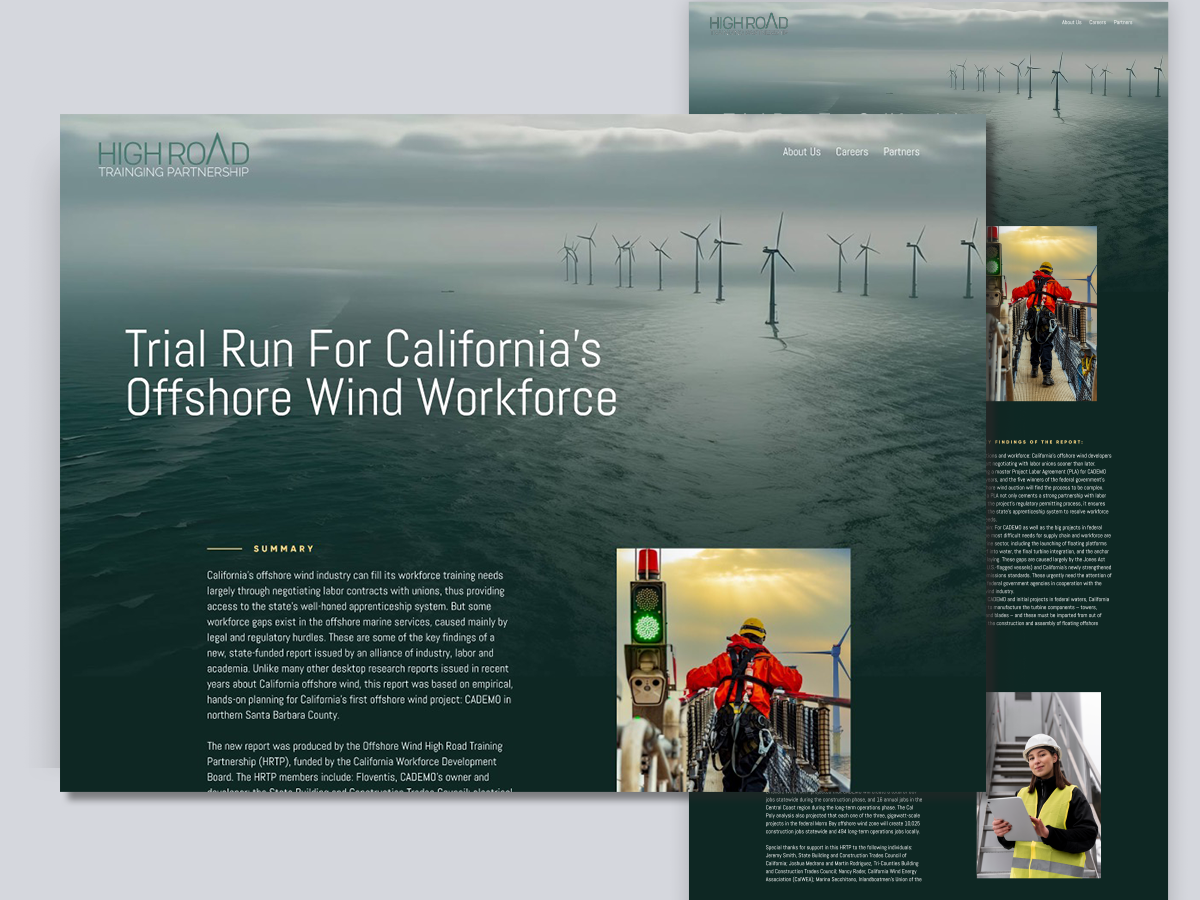Click the small High Road logo on background page

[748, 24]
